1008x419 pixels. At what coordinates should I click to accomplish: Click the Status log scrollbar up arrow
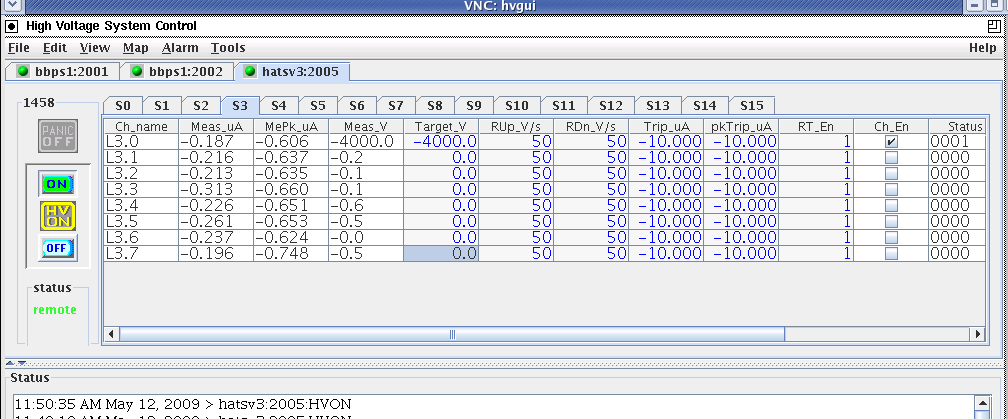(x=982, y=403)
